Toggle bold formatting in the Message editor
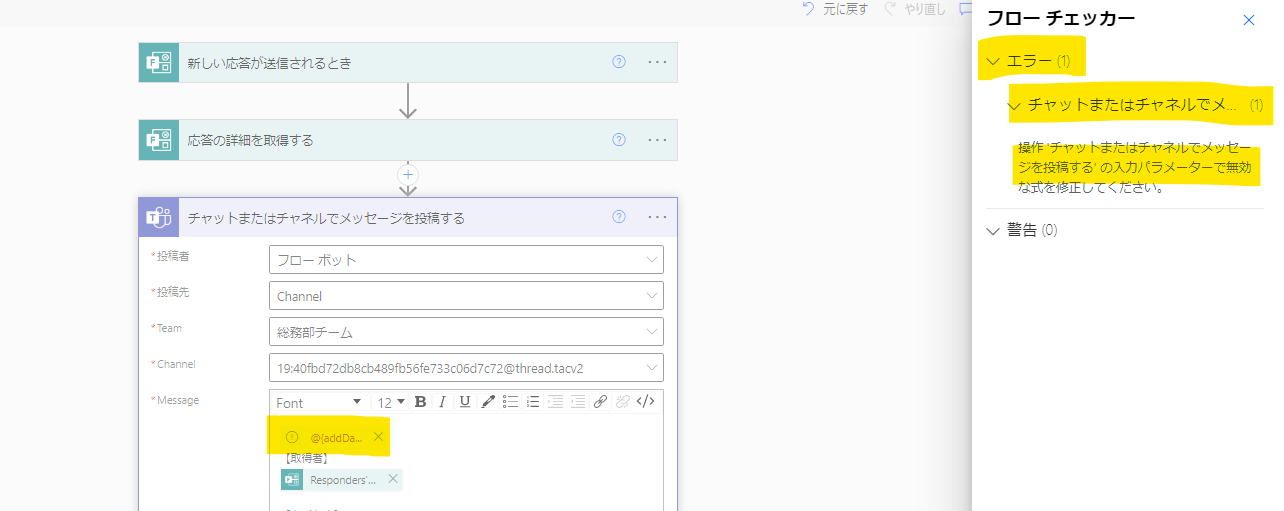The image size is (1284, 511). tap(420, 402)
